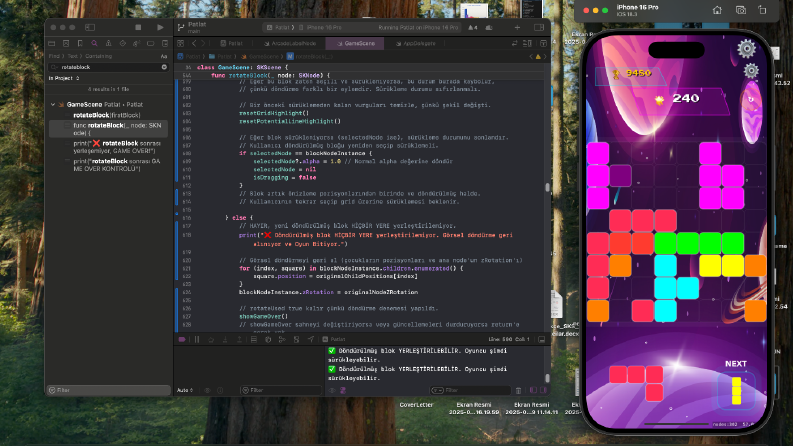Open the Issue navigator warning icon
The image size is (793, 446).
pyautogui.click(x=108, y=43)
